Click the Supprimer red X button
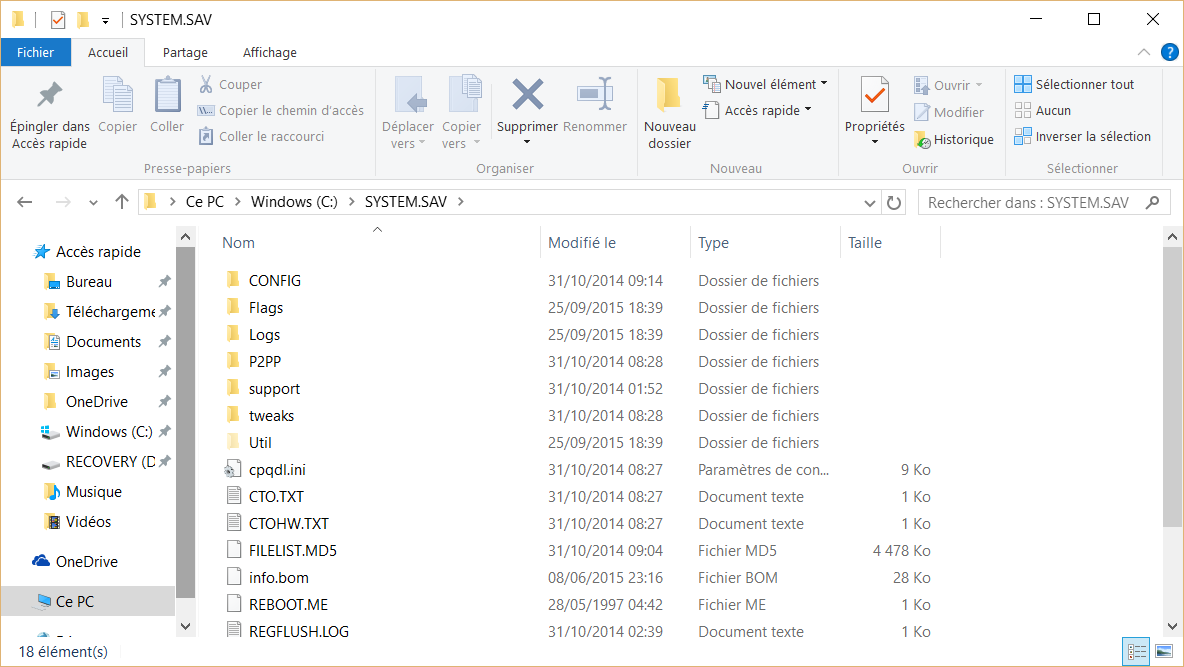 click(527, 112)
